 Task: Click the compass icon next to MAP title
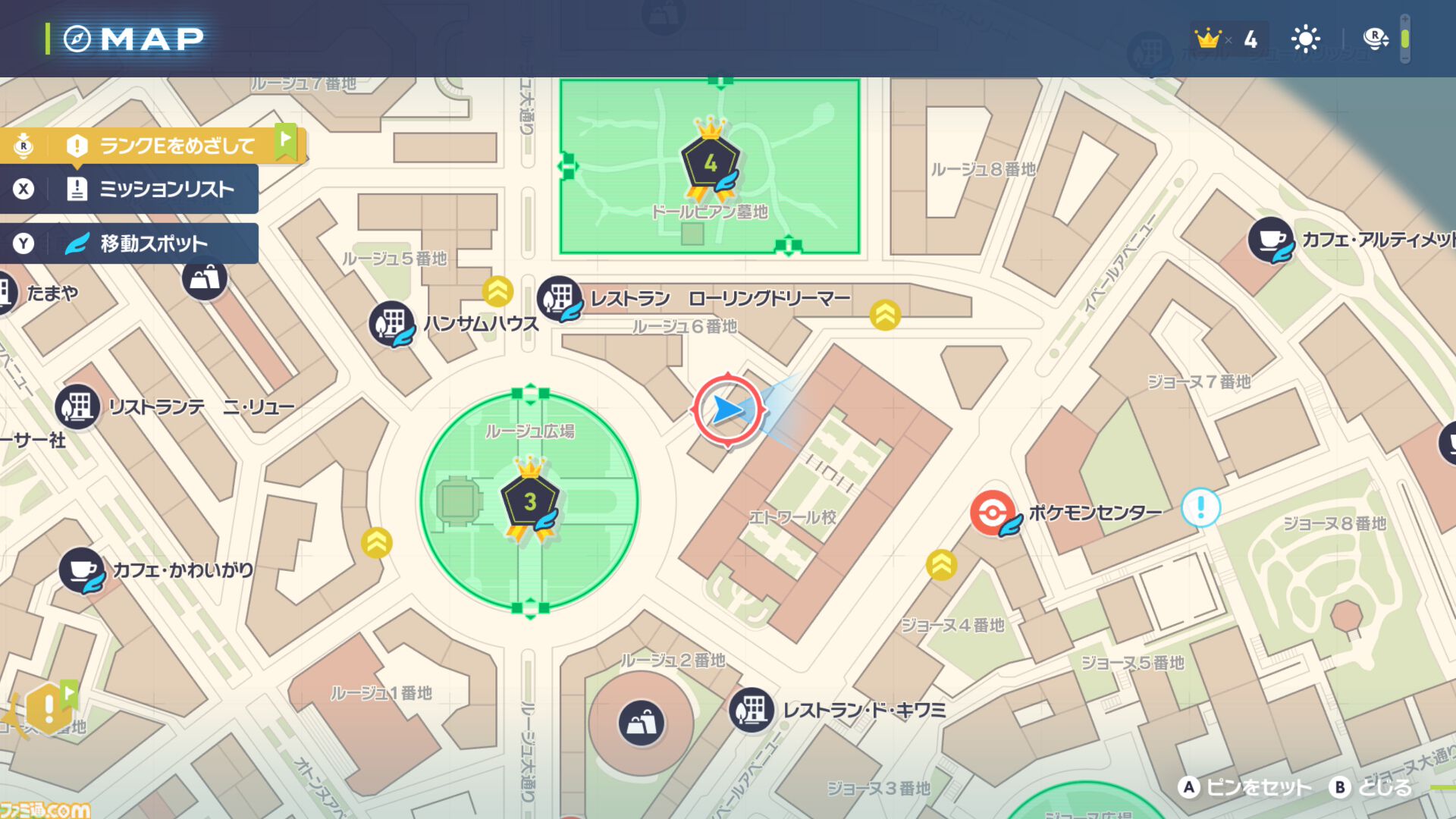(x=77, y=39)
